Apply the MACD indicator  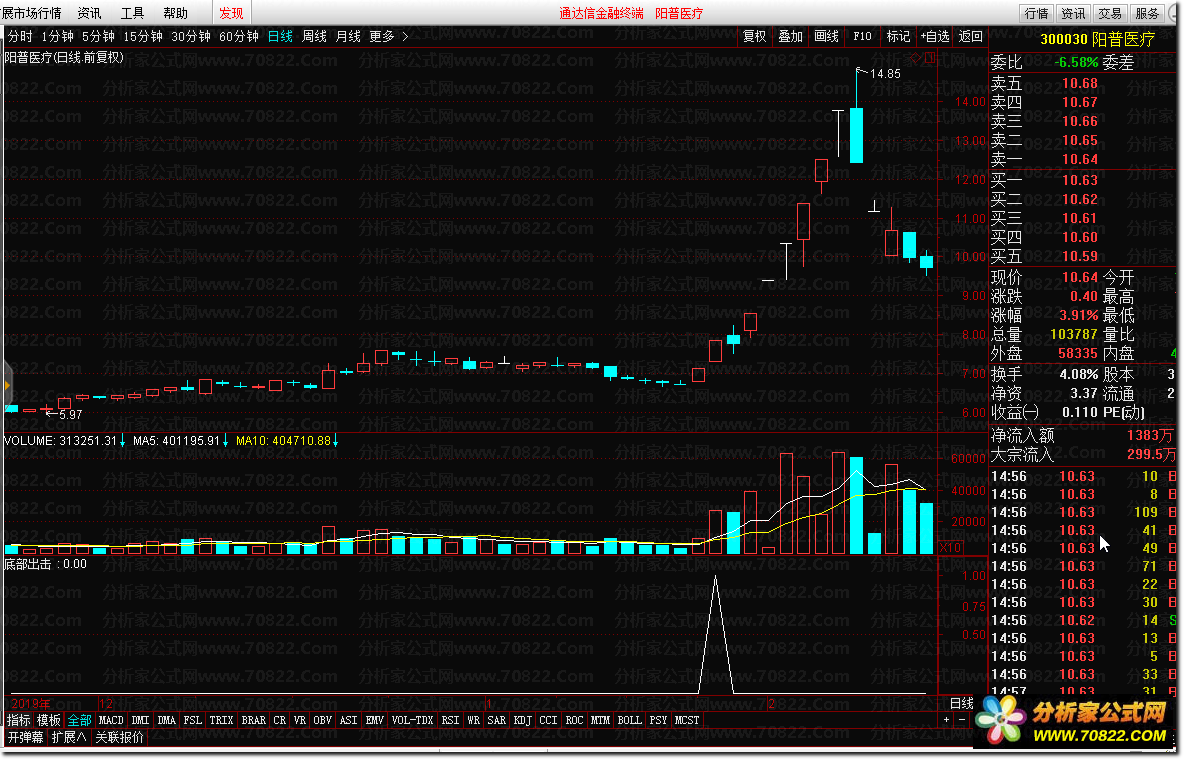click(x=111, y=720)
